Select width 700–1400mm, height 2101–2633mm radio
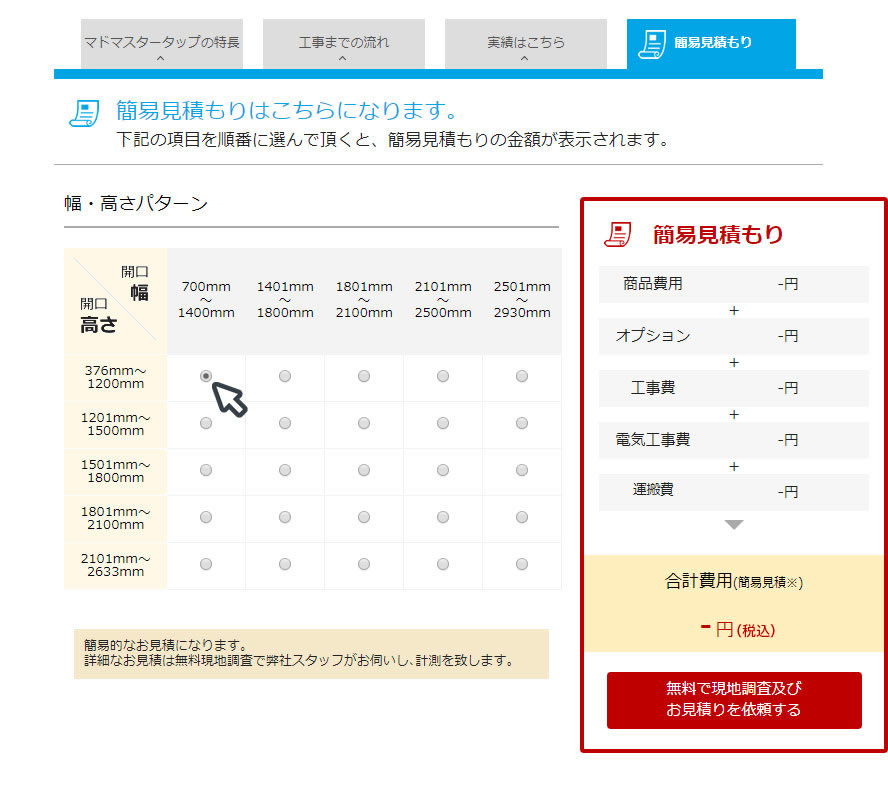The height and width of the screenshot is (788, 888). coord(206,564)
